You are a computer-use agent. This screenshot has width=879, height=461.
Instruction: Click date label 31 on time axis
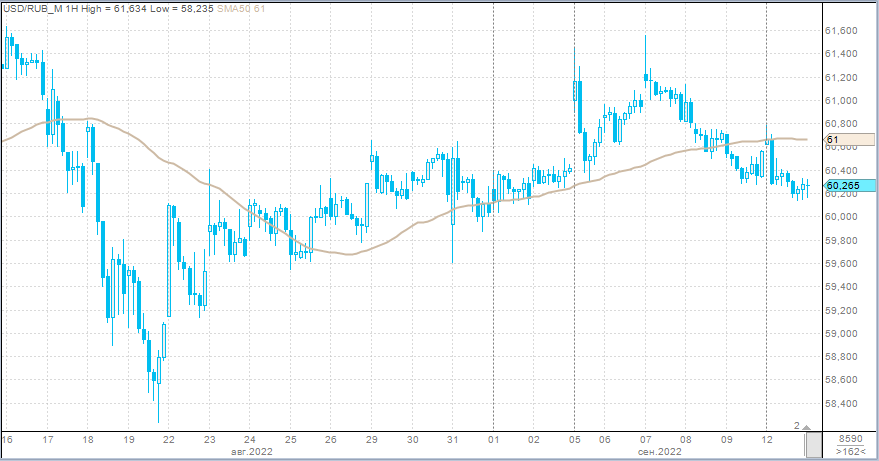click(453, 440)
